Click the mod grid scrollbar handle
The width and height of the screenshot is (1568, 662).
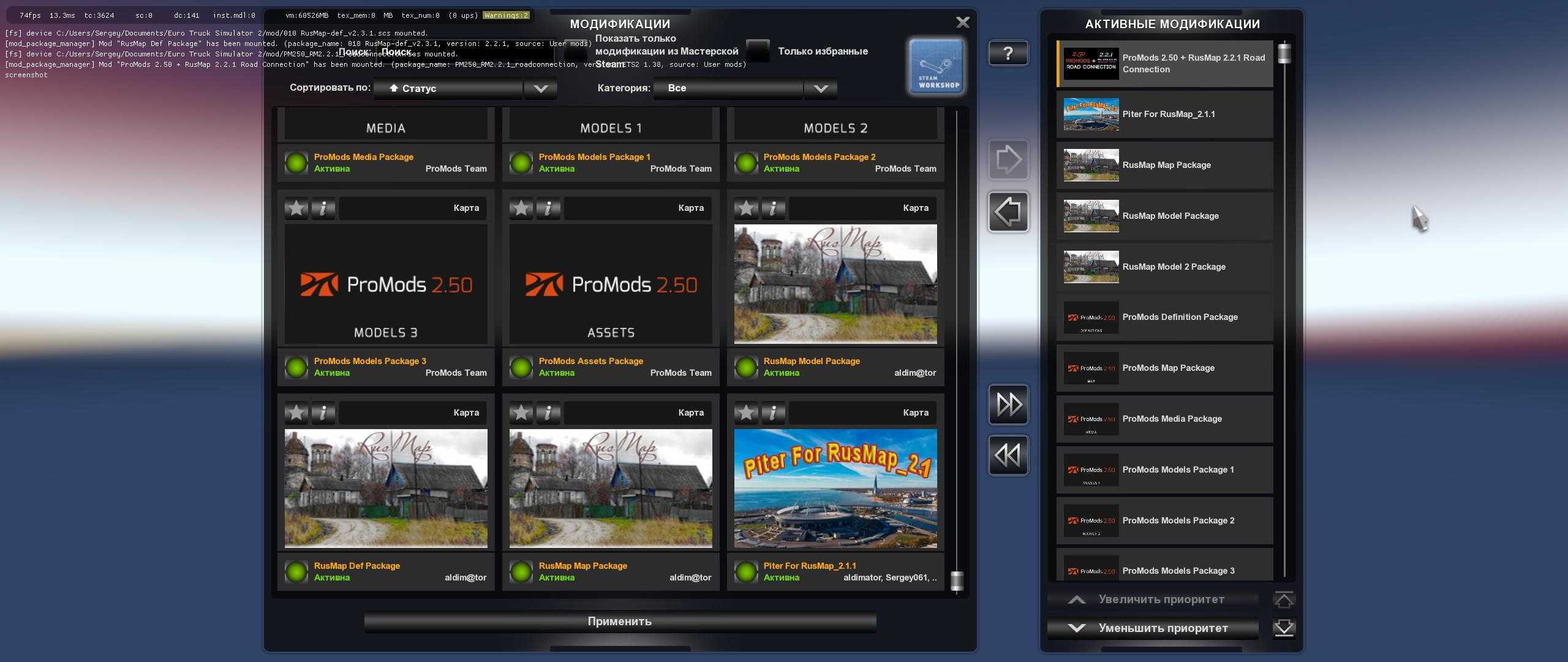click(957, 580)
